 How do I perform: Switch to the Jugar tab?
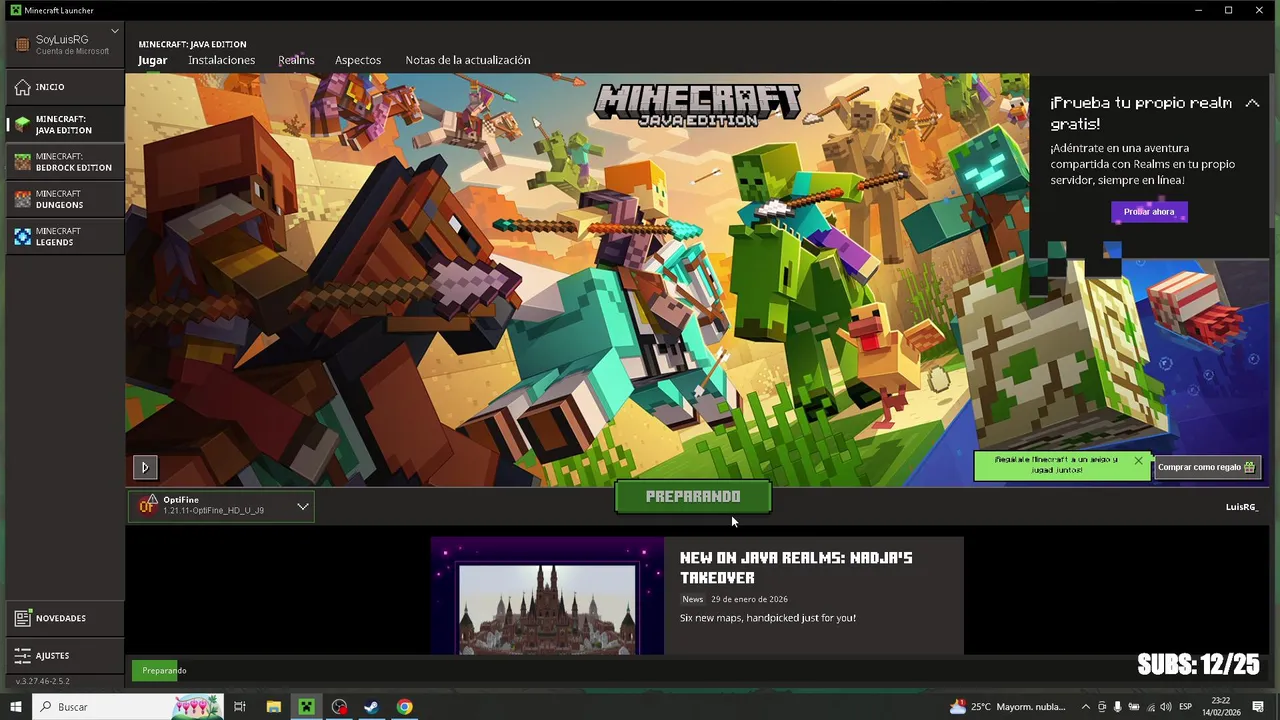pyautogui.click(x=153, y=60)
